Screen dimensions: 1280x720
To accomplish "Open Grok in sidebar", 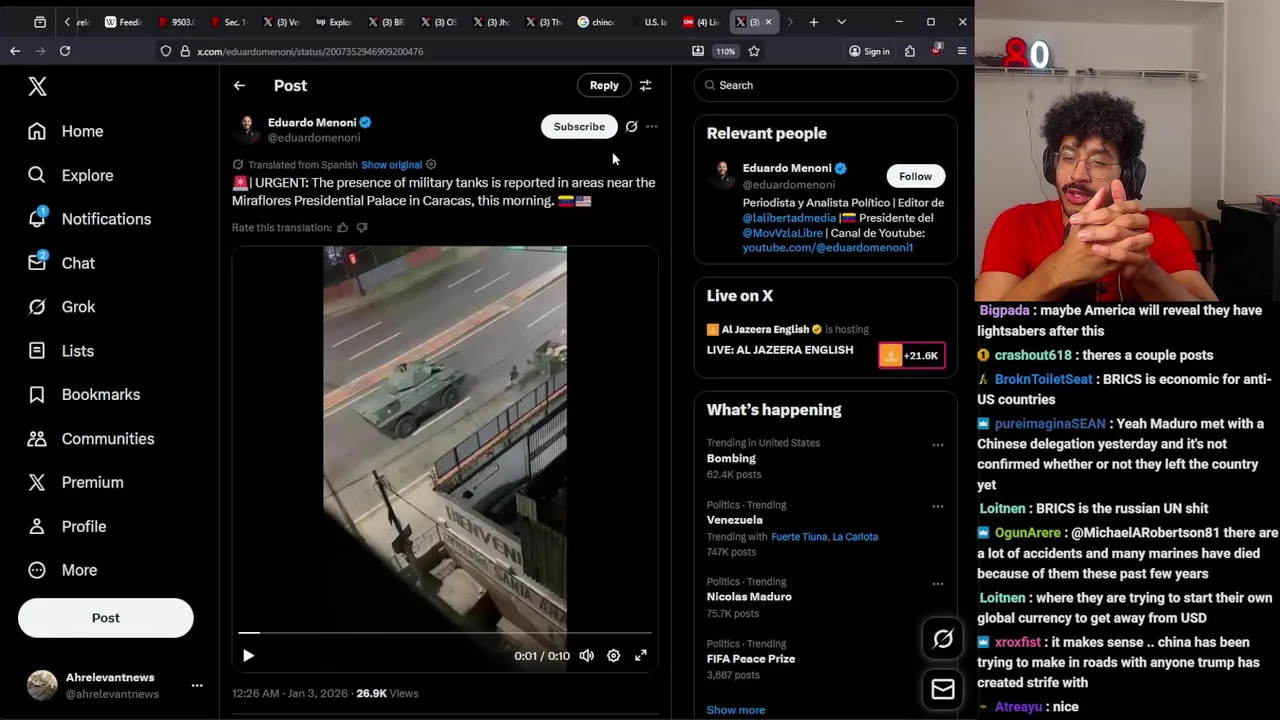I will click(62, 307).
